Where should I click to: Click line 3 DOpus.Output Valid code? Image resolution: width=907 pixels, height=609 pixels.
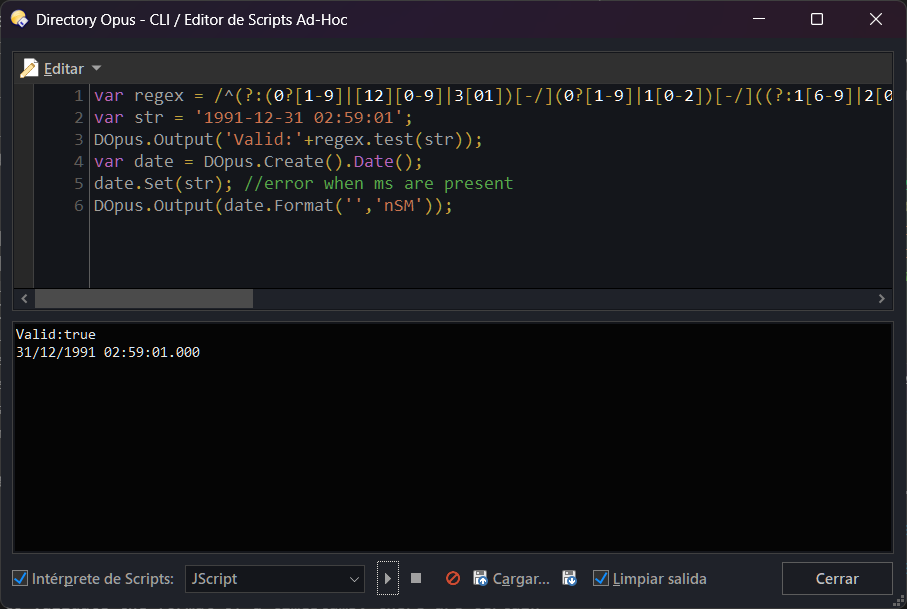pyautogui.click(x=287, y=139)
